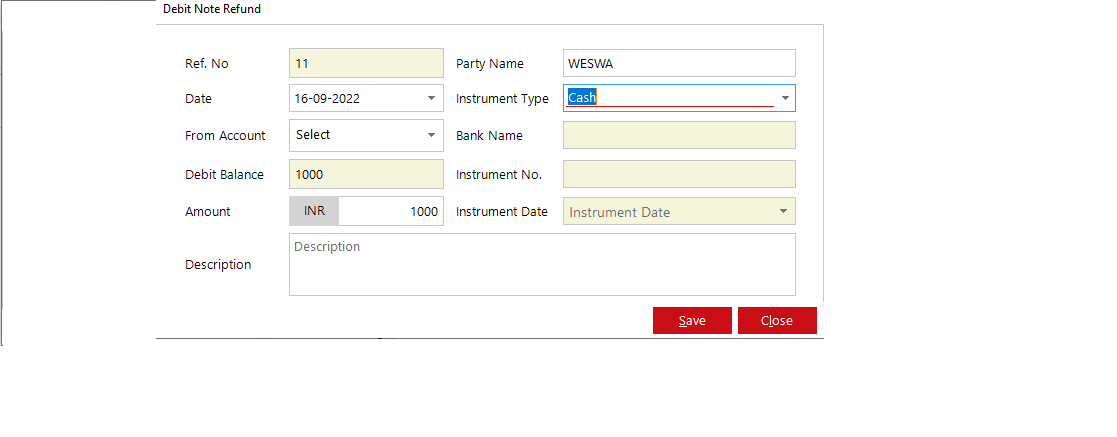
Task: Click the Date label
Action: 198,99
